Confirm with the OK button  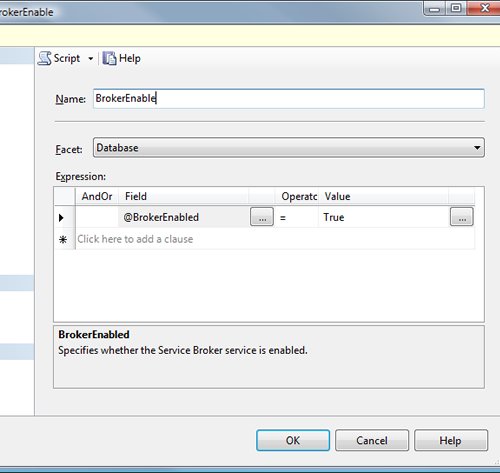pyautogui.click(x=293, y=440)
